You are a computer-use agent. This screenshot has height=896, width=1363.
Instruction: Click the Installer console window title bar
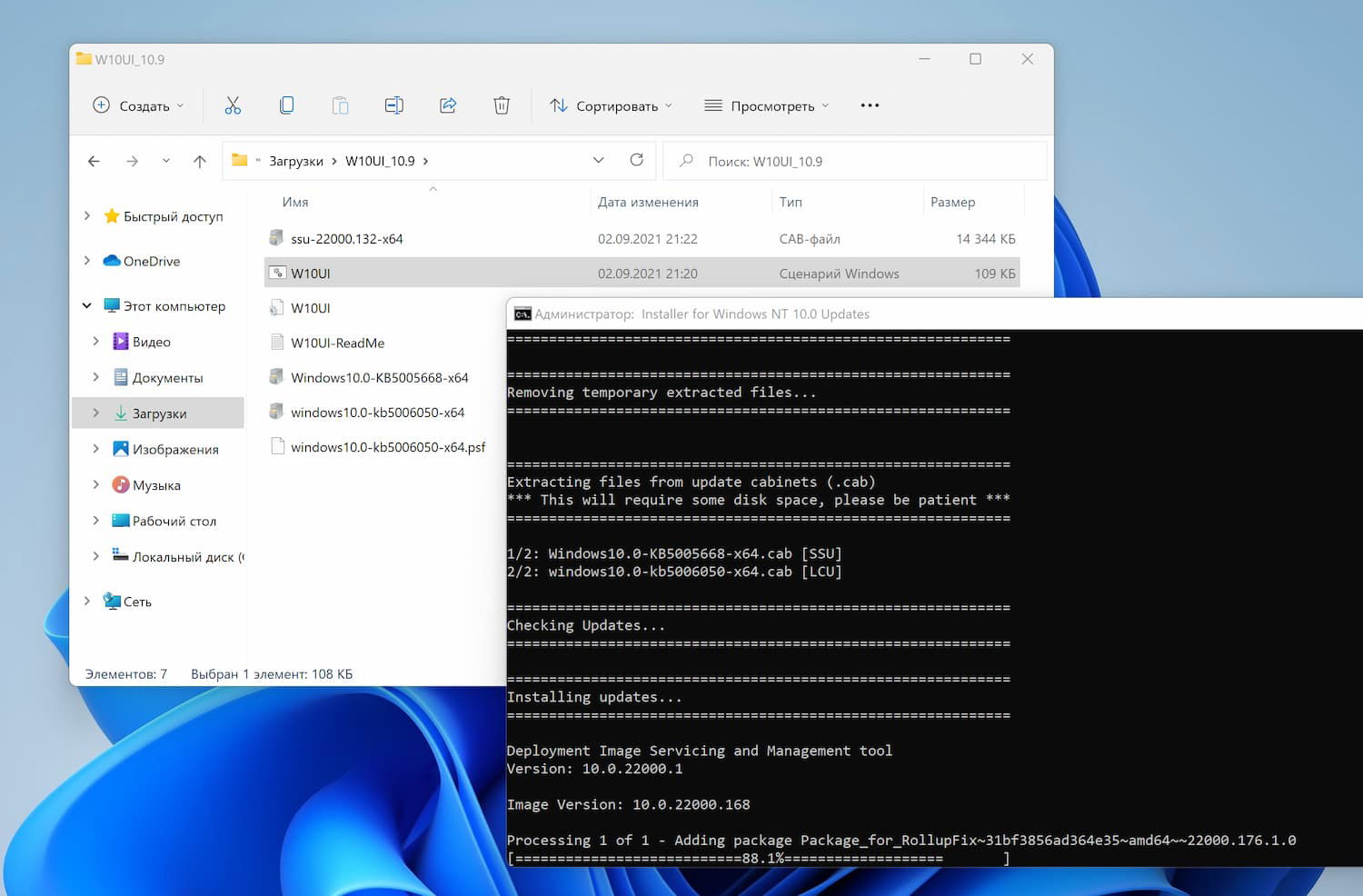(x=934, y=314)
